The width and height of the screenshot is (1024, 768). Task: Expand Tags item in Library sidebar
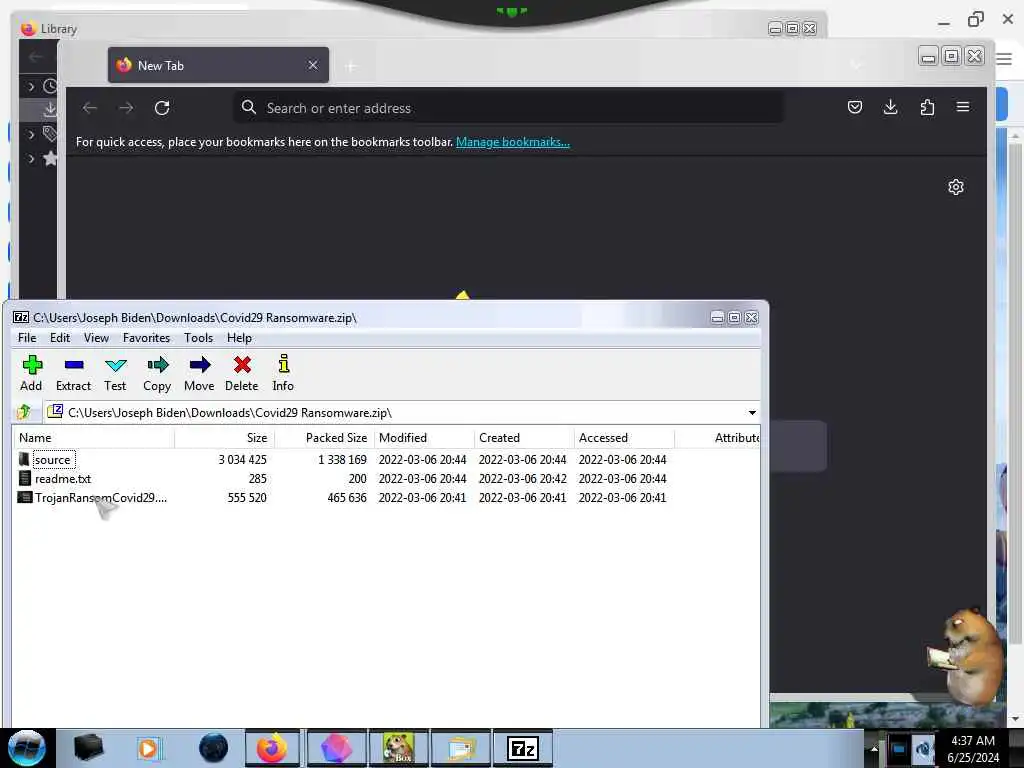31,135
